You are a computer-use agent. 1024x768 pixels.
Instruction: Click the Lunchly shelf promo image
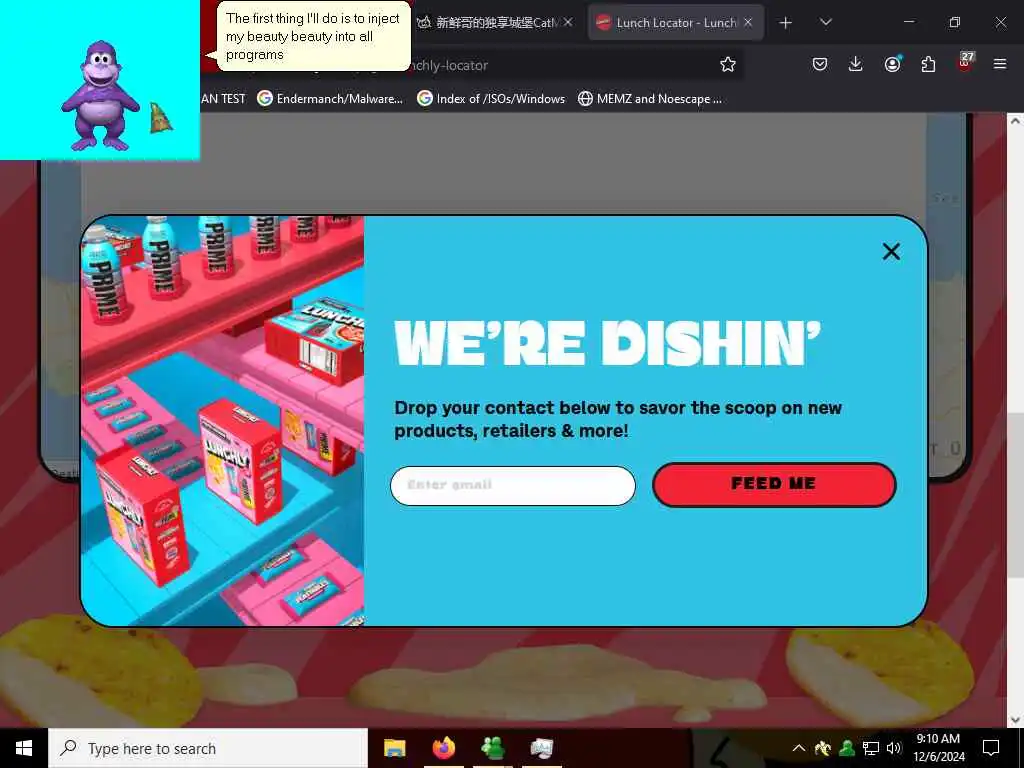pos(223,421)
